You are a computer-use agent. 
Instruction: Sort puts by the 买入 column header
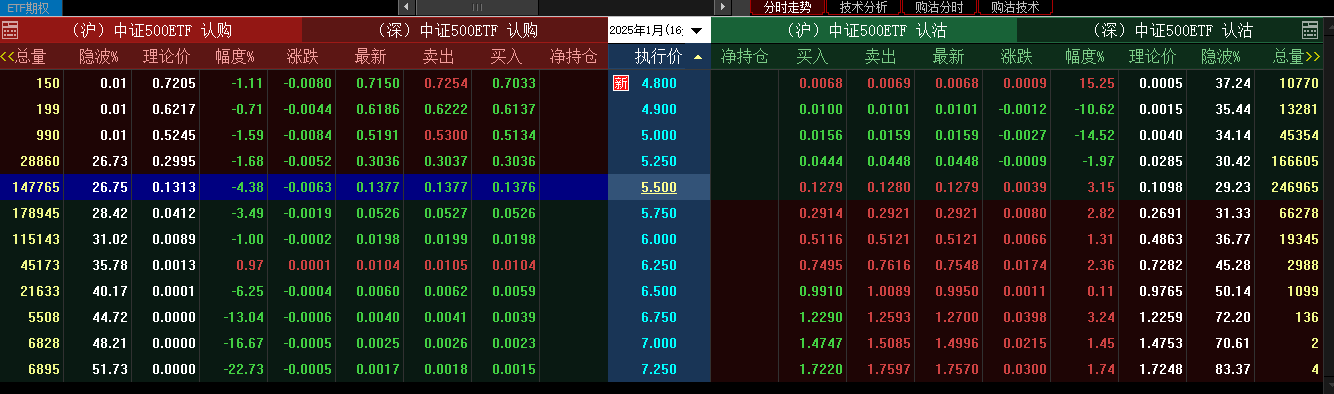pyautogui.click(x=812, y=57)
